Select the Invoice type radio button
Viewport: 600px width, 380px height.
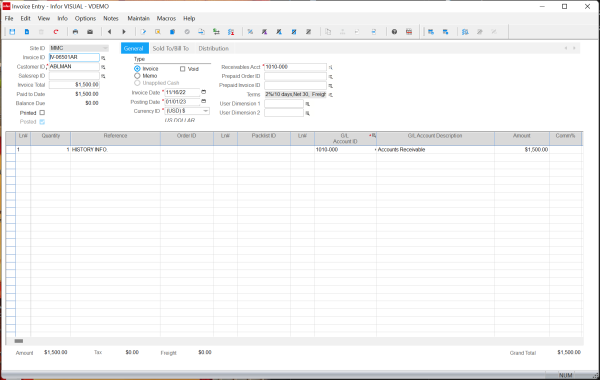(x=137, y=69)
